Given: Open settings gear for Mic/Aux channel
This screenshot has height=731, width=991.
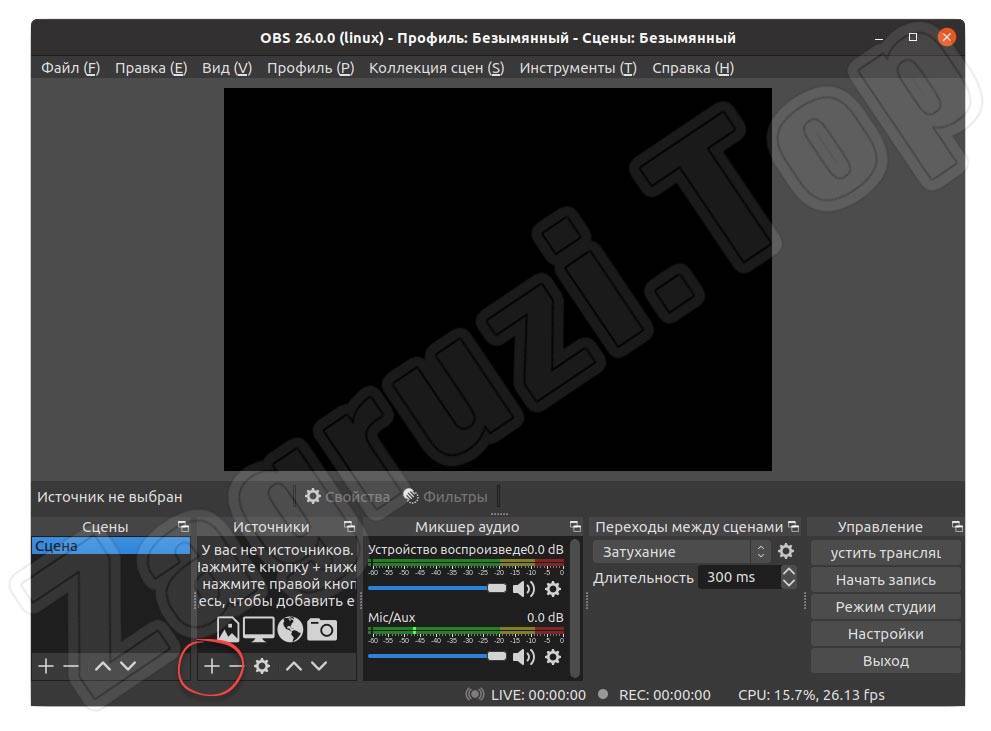Looking at the screenshot, I should [x=552, y=657].
